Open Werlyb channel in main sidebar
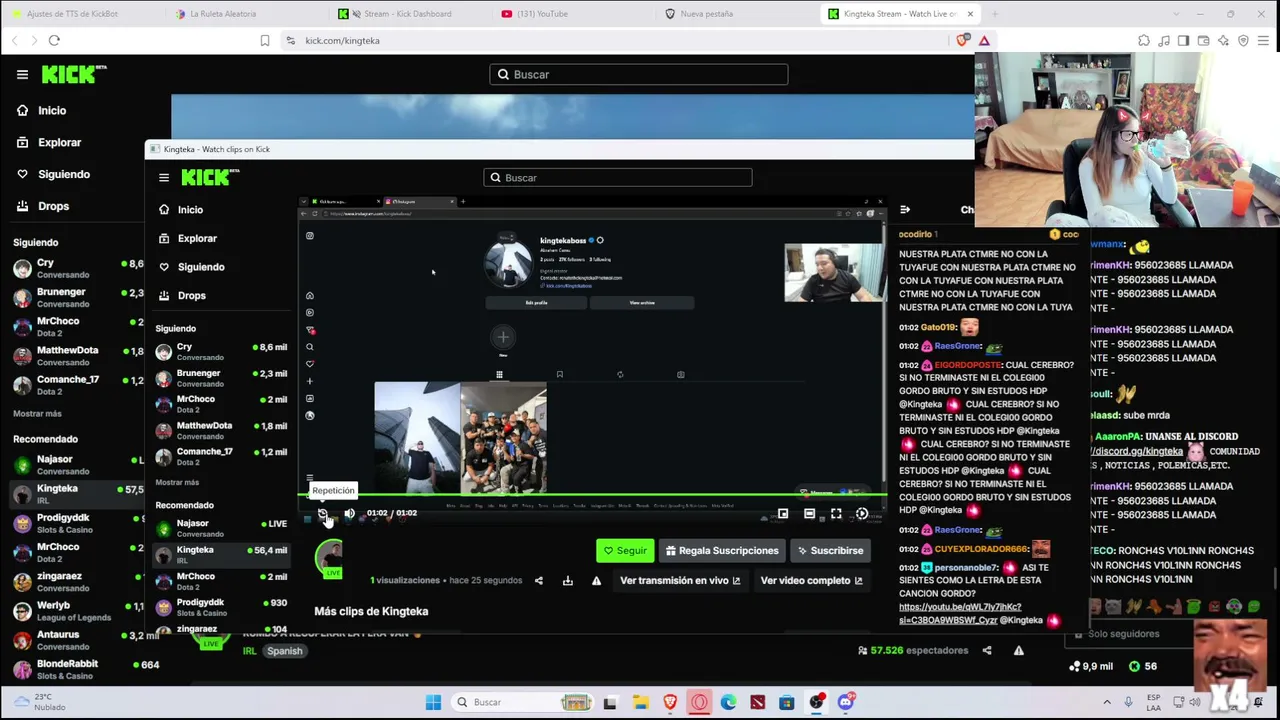This screenshot has height=720, width=1280. (78, 610)
